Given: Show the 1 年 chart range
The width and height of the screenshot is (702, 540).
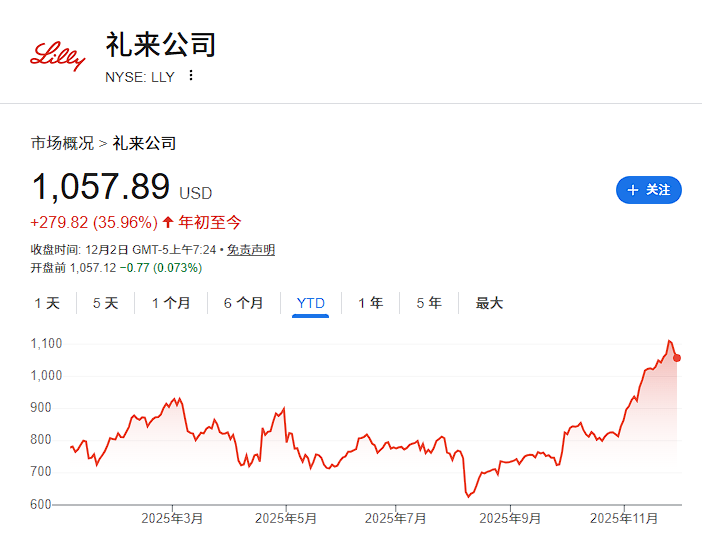Looking at the screenshot, I should pyautogui.click(x=370, y=303).
